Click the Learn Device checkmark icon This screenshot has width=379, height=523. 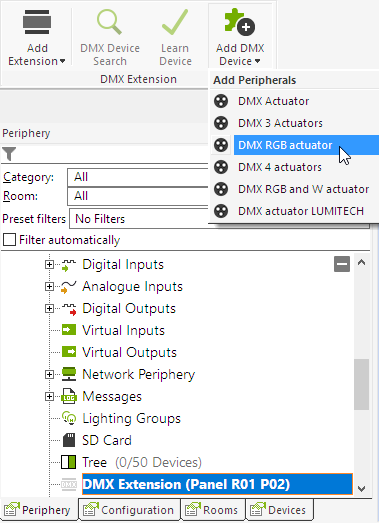(x=175, y=22)
